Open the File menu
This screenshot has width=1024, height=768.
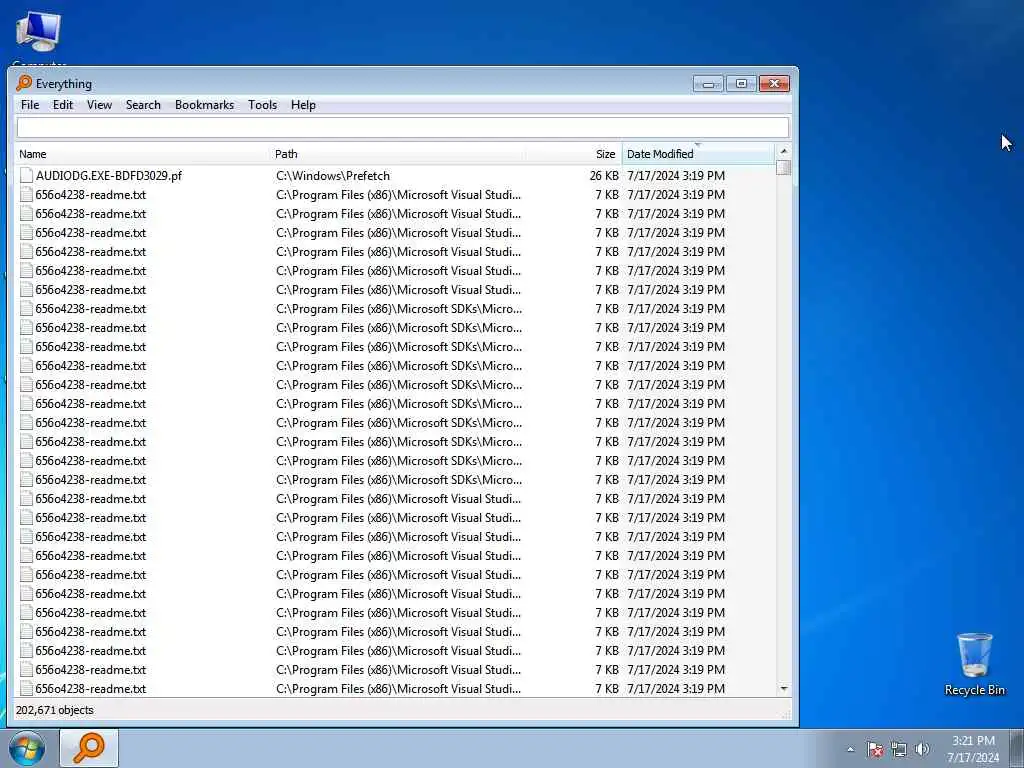click(30, 104)
